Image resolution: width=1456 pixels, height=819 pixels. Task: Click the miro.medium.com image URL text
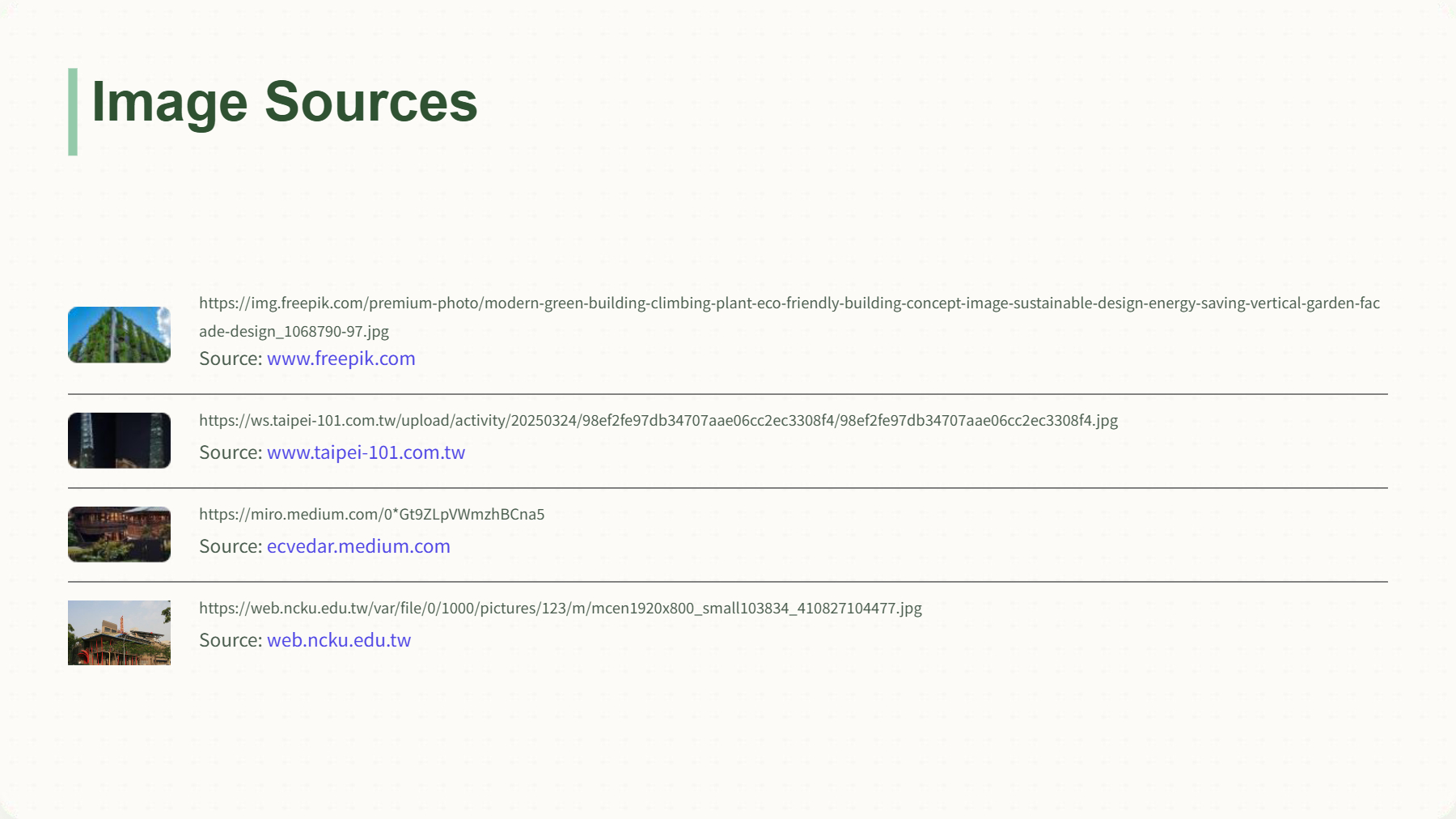[x=371, y=515]
